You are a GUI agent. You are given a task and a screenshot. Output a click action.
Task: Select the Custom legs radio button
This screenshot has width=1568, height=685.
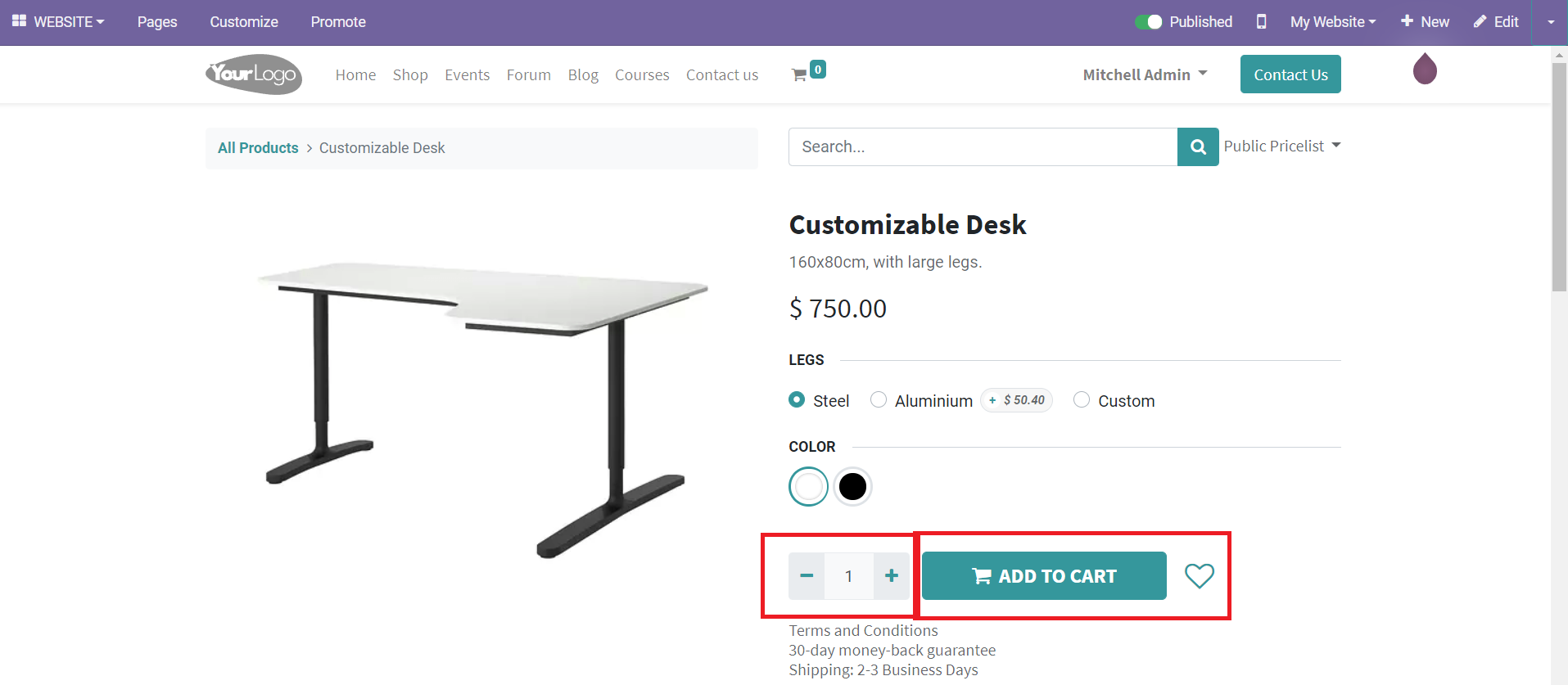click(1082, 399)
